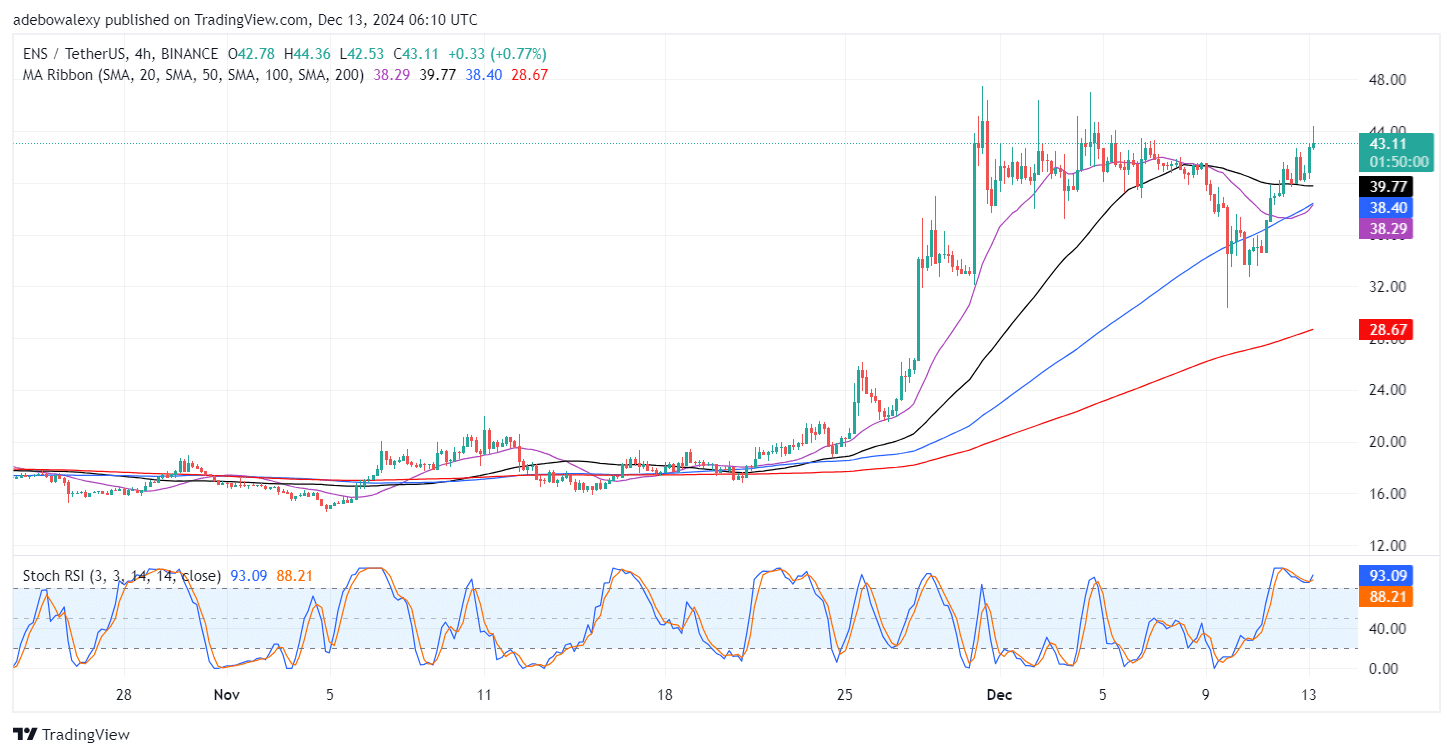Click the black 39.77 SMA price label
Image resolution: width=1453 pixels, height=756 pixels.
(x=1387, y=186)
